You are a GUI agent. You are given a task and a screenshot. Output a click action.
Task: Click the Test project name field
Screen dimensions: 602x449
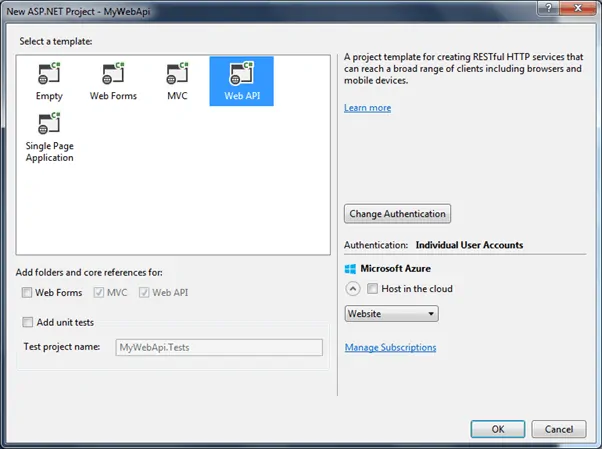coord(218,347)
